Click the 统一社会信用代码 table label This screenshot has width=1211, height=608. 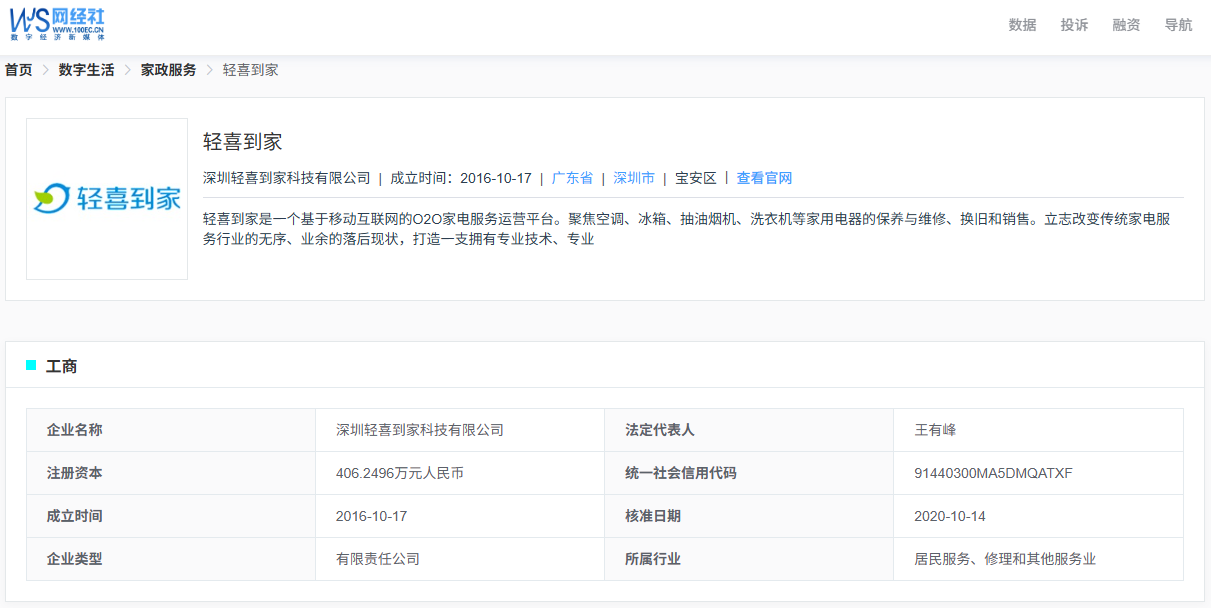[681, 473]
